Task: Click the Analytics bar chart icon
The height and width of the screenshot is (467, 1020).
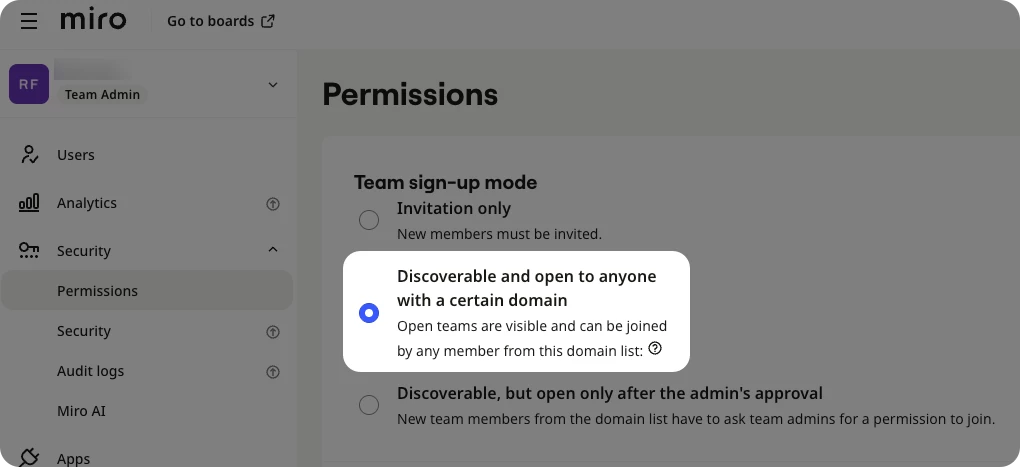Action: [x=29, y=203]
